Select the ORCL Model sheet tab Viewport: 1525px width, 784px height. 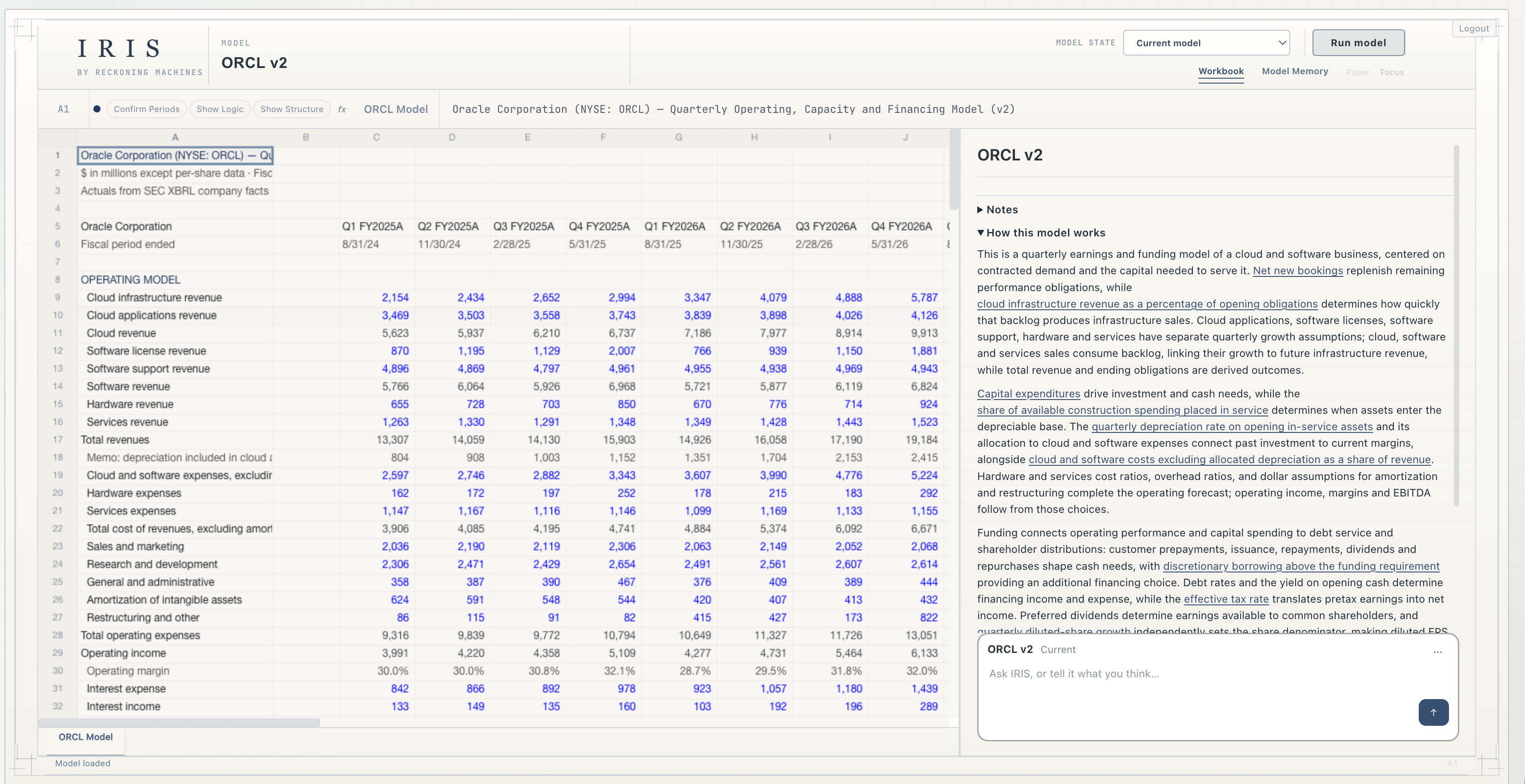pos(85,736)
